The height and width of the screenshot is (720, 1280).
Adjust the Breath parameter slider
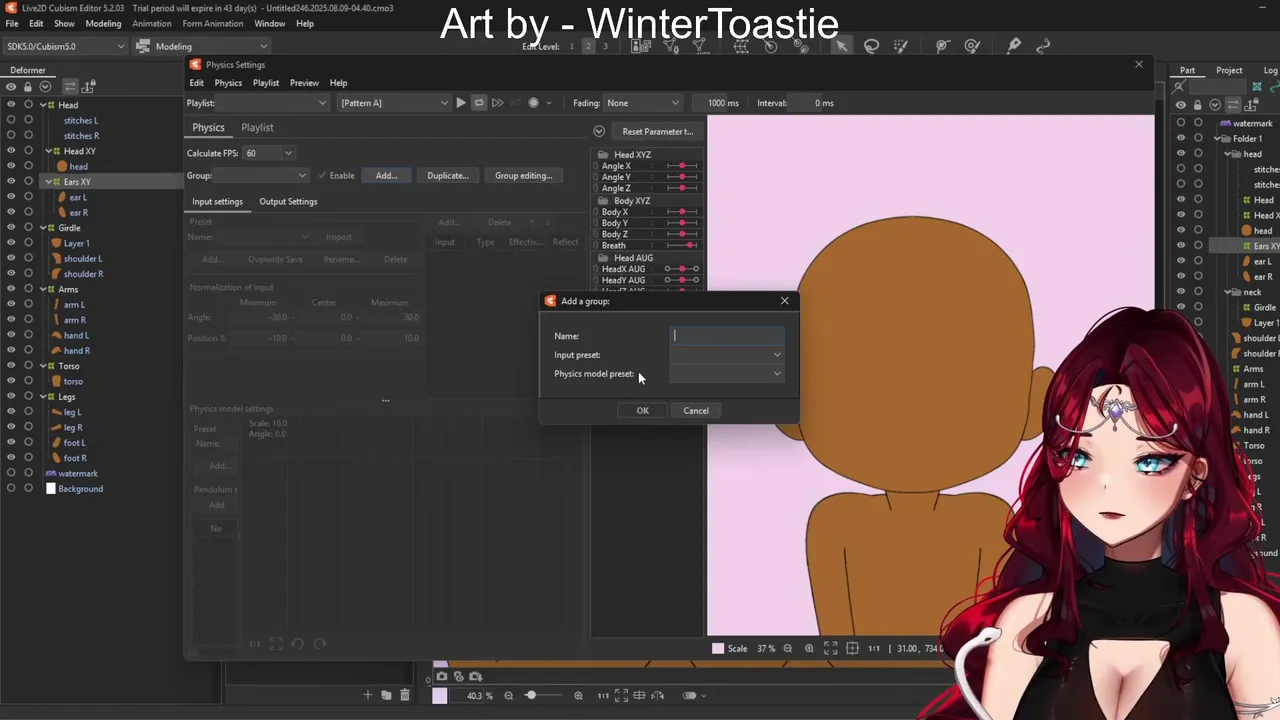[682, 246]
